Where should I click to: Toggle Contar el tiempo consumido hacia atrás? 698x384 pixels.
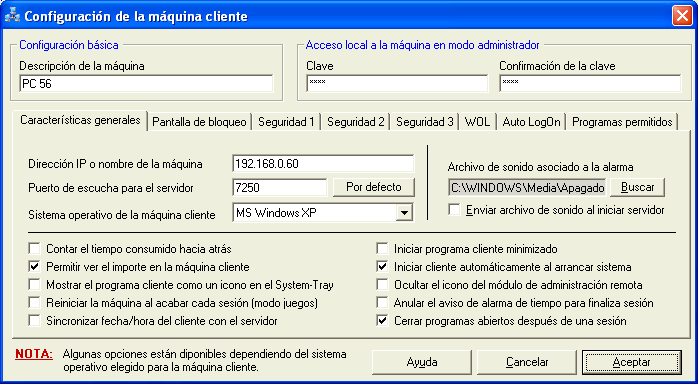[x=34, y=248]
